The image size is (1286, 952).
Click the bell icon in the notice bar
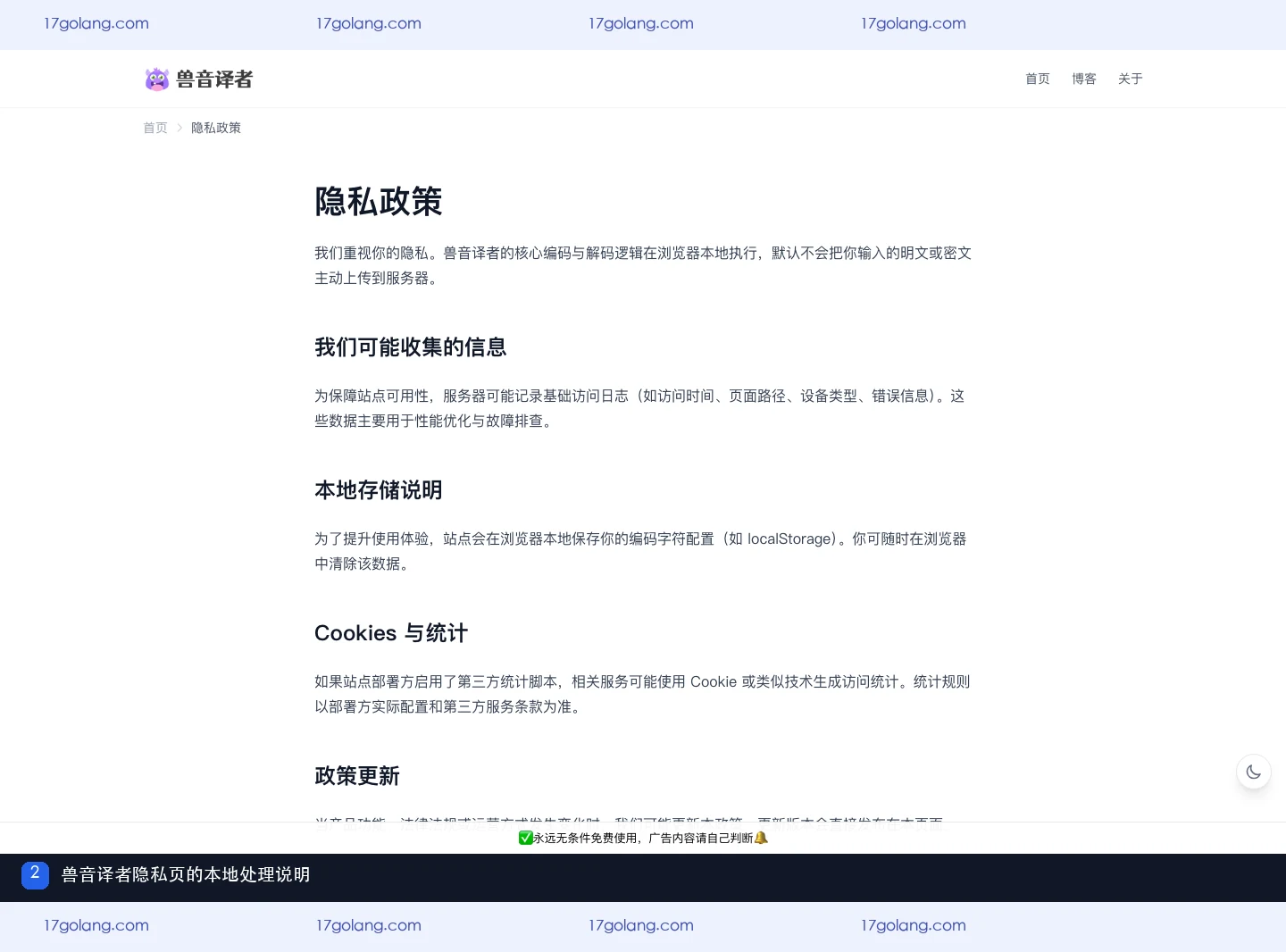tap(761, 838)
